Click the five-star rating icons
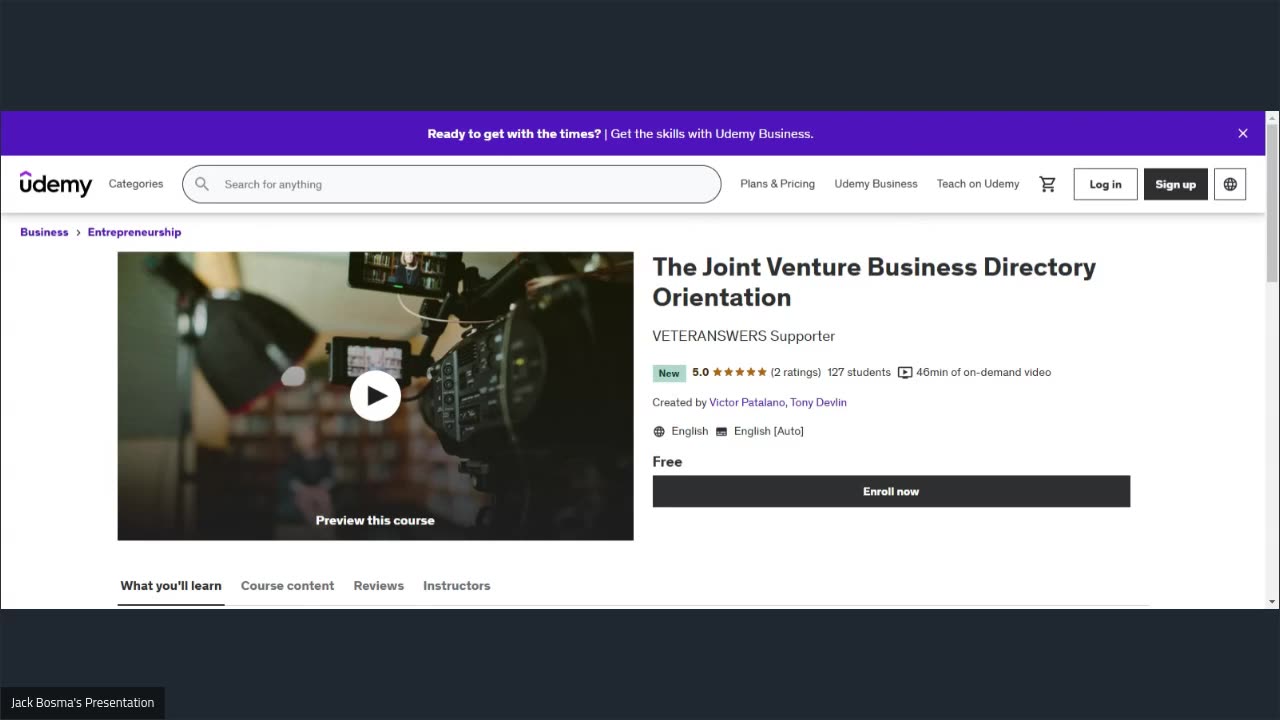Viewport: 1280px width, 720px height. 739,372
